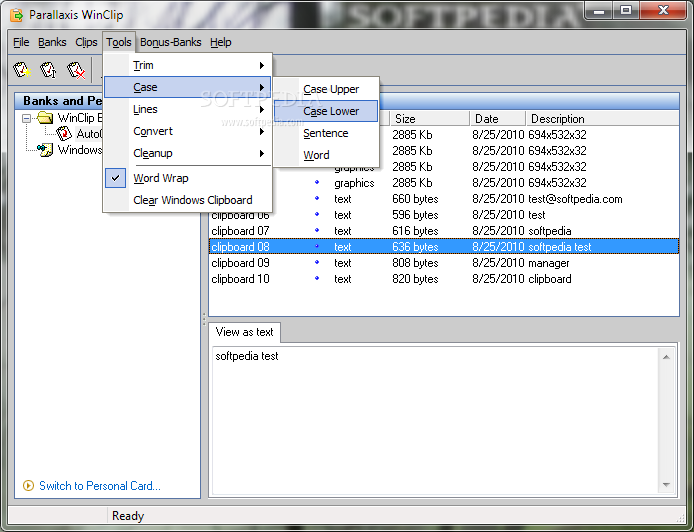The width and height of the screenshot is (694, 532).
Task: Click the delete clip toolbar icon
Action: (x=76, y=70)
